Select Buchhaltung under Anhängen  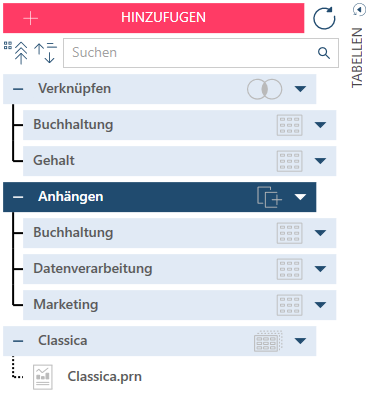point(179,233)
